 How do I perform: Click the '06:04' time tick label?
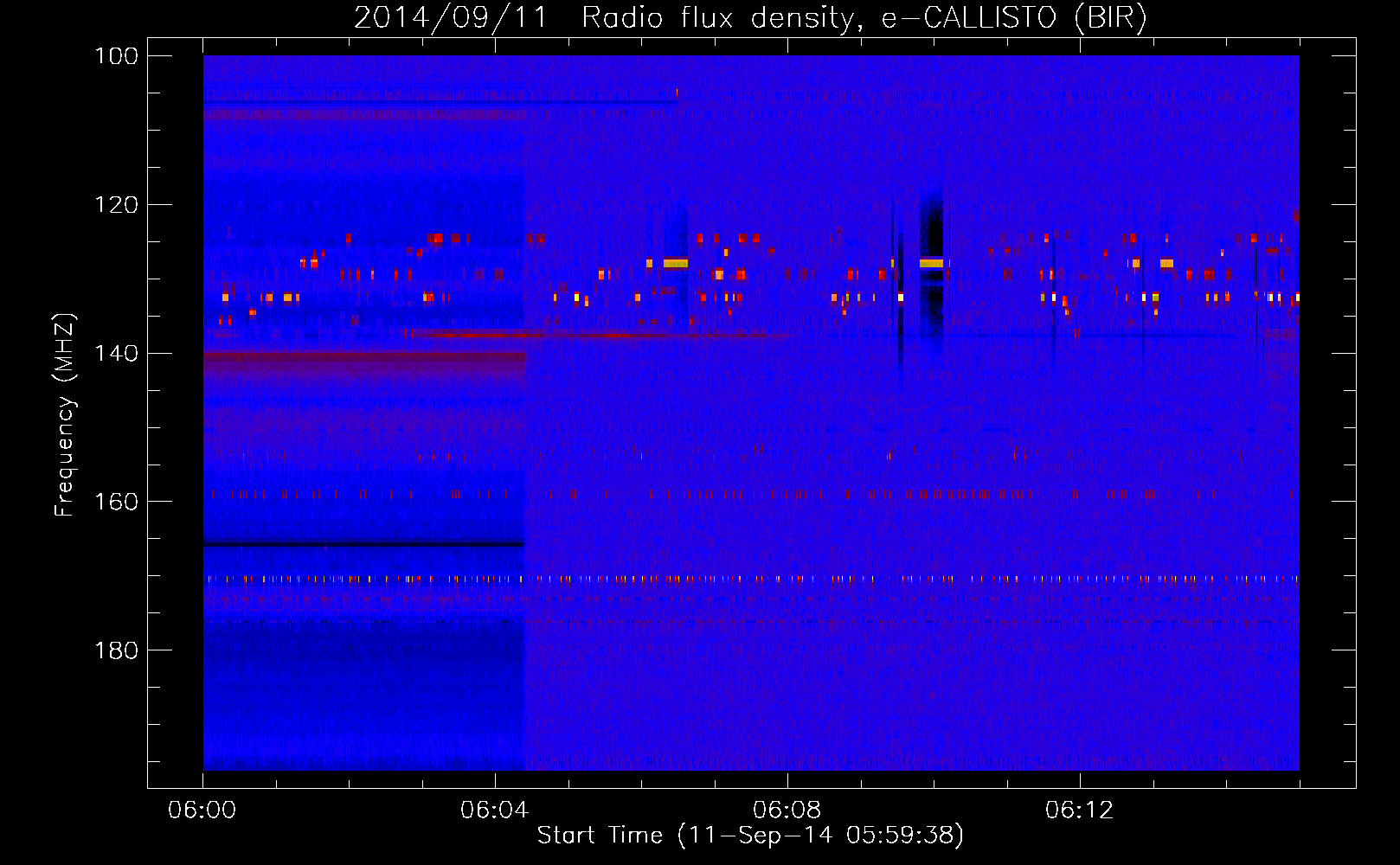495,810
